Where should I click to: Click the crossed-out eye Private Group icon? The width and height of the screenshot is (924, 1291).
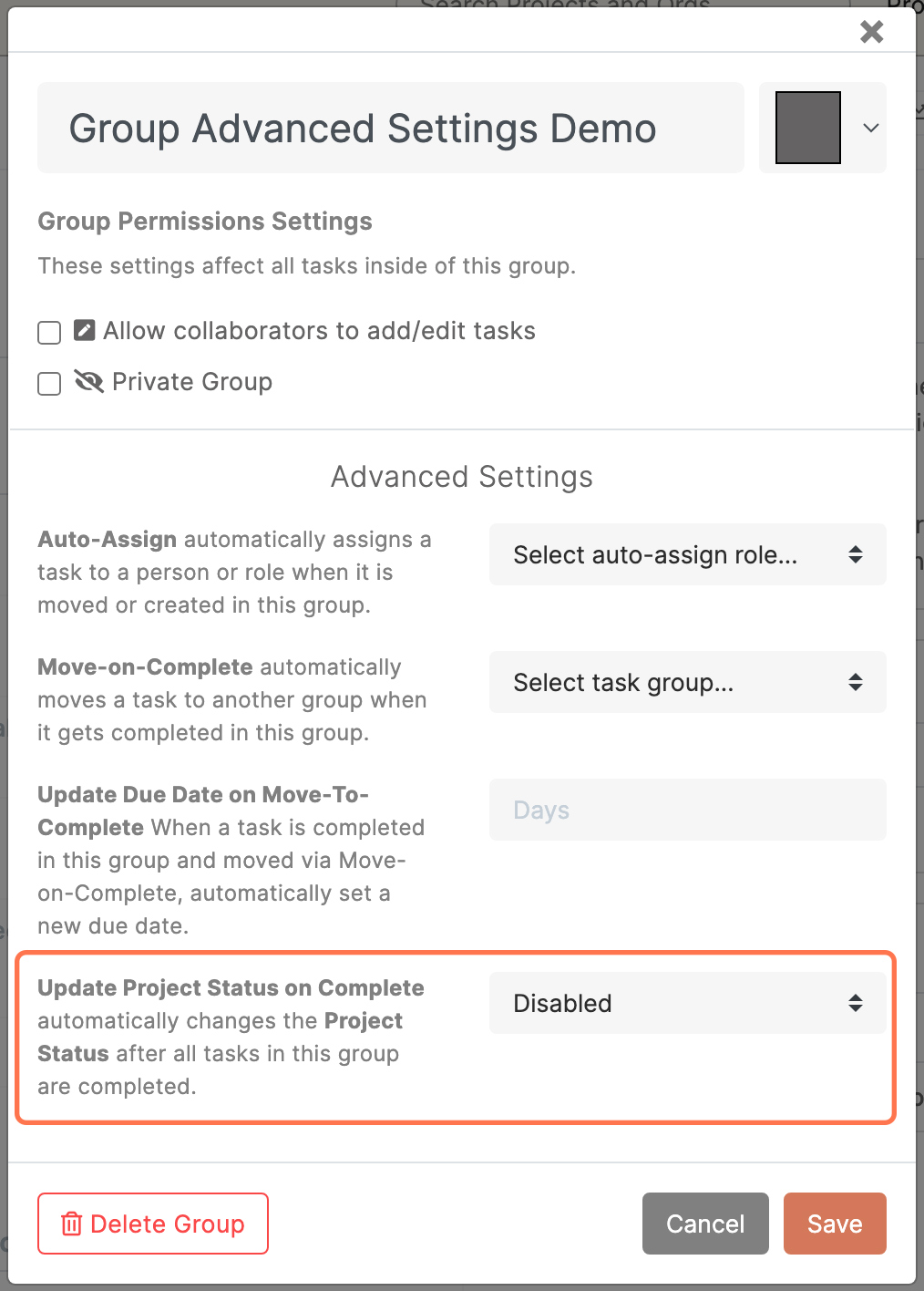coord(88,381)
